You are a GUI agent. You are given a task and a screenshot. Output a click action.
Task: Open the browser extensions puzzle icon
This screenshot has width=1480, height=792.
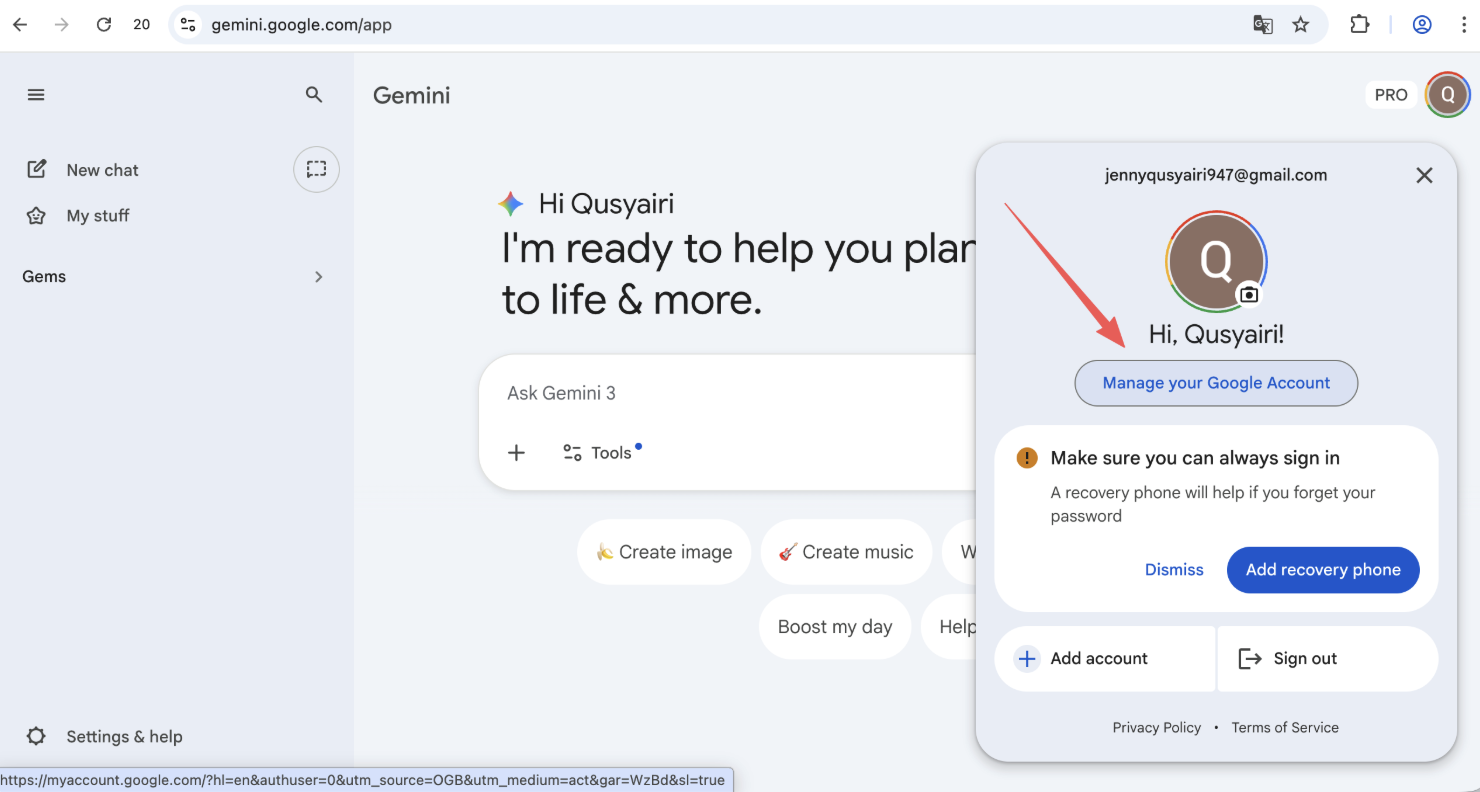1360,25
